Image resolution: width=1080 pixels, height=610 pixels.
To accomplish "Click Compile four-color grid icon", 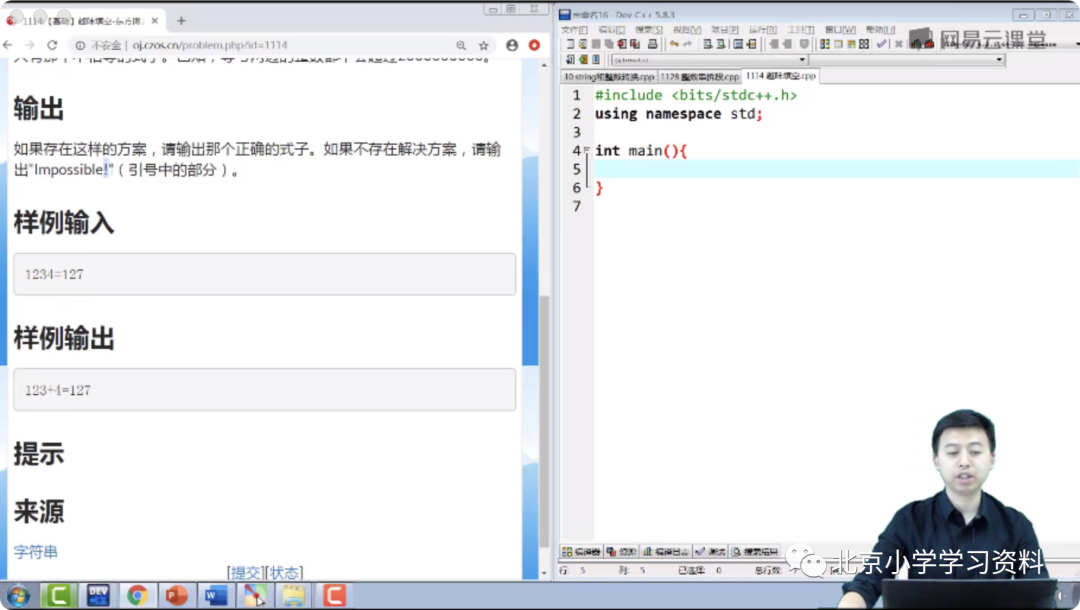I will [x=824, y=44].
